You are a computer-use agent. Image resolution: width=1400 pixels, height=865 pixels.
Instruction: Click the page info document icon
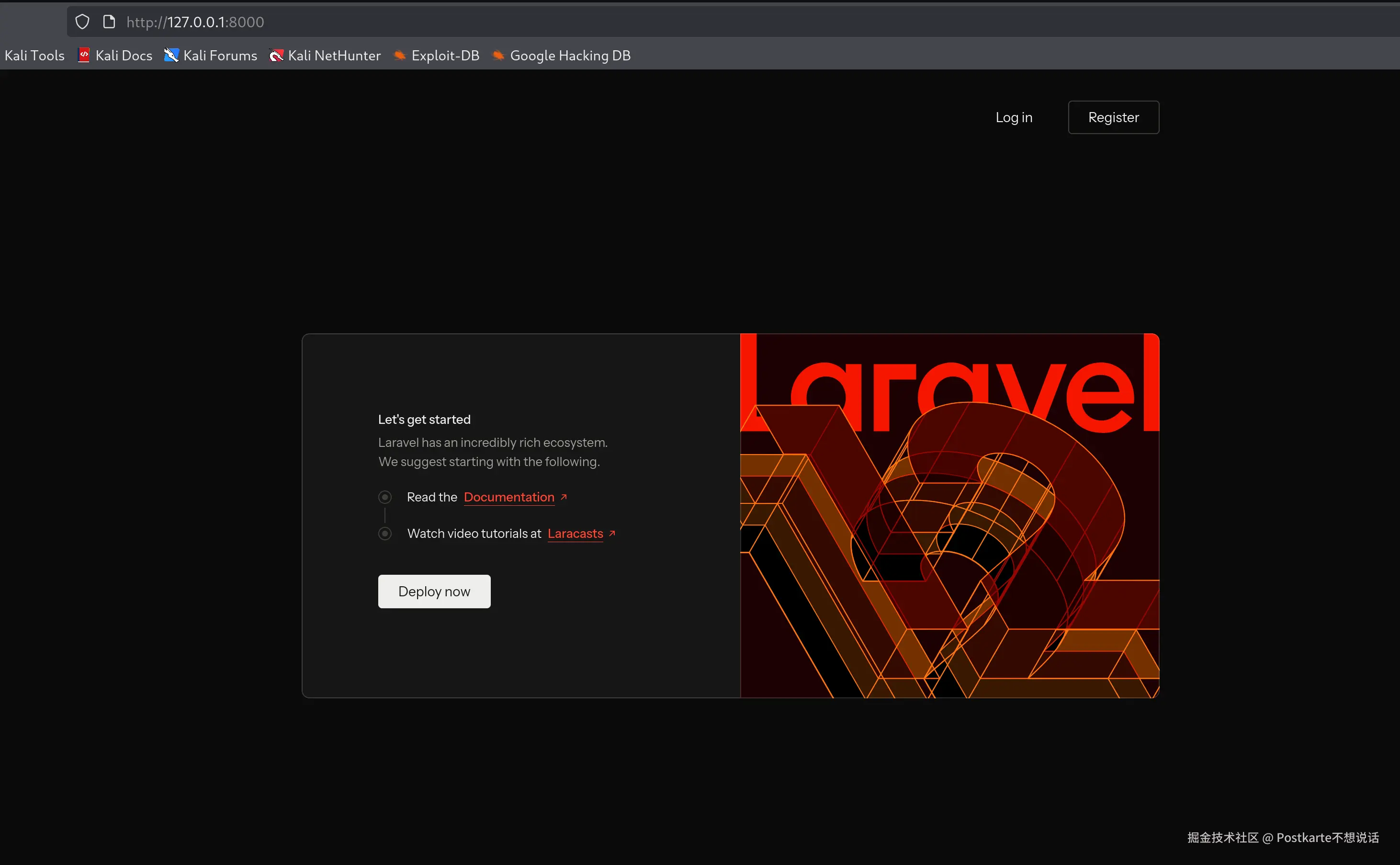pyautogui.click(x=109, y=22)
